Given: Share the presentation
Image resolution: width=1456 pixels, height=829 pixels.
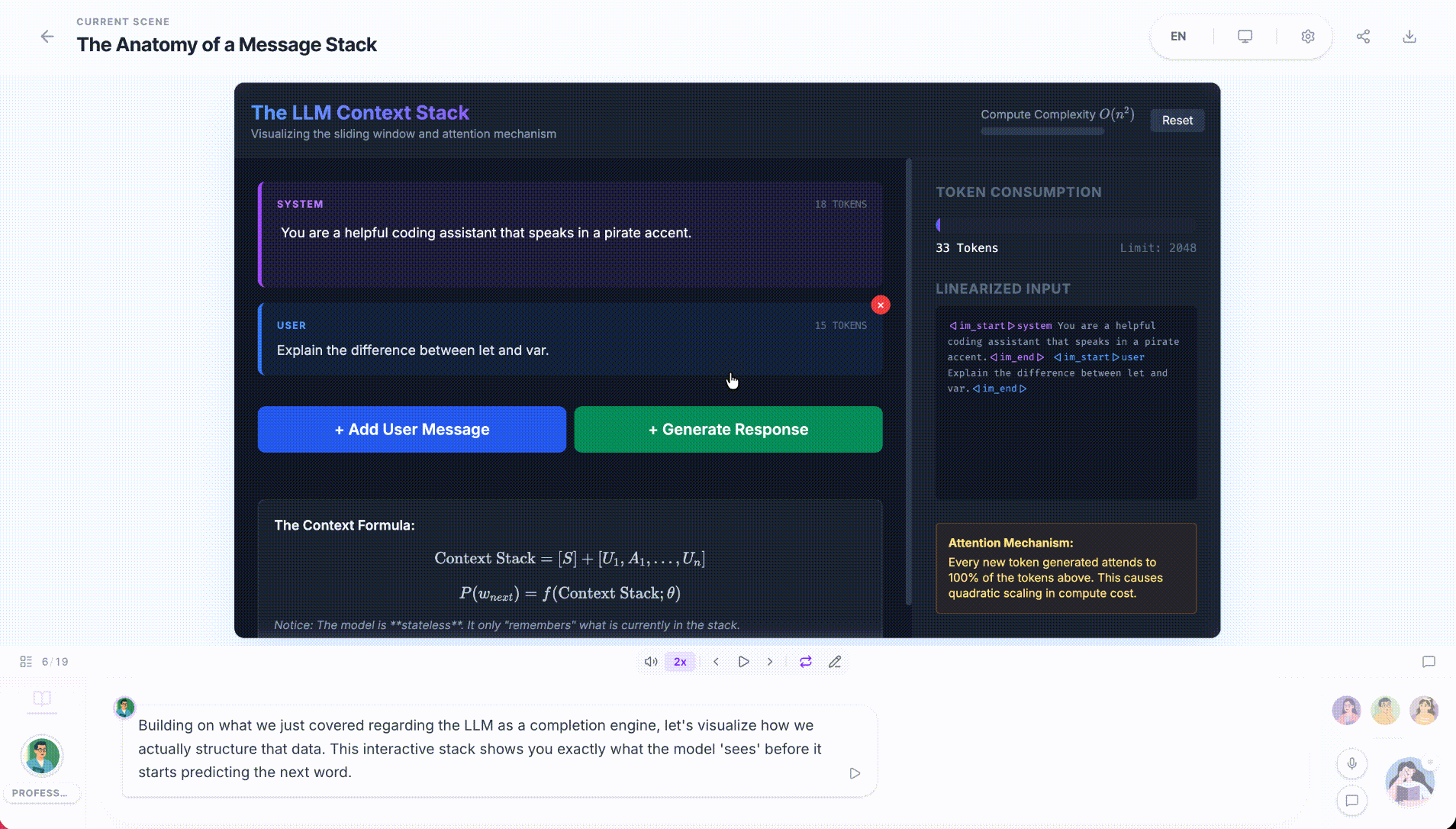Looking at the screenshot, I should coord(1364,36).
